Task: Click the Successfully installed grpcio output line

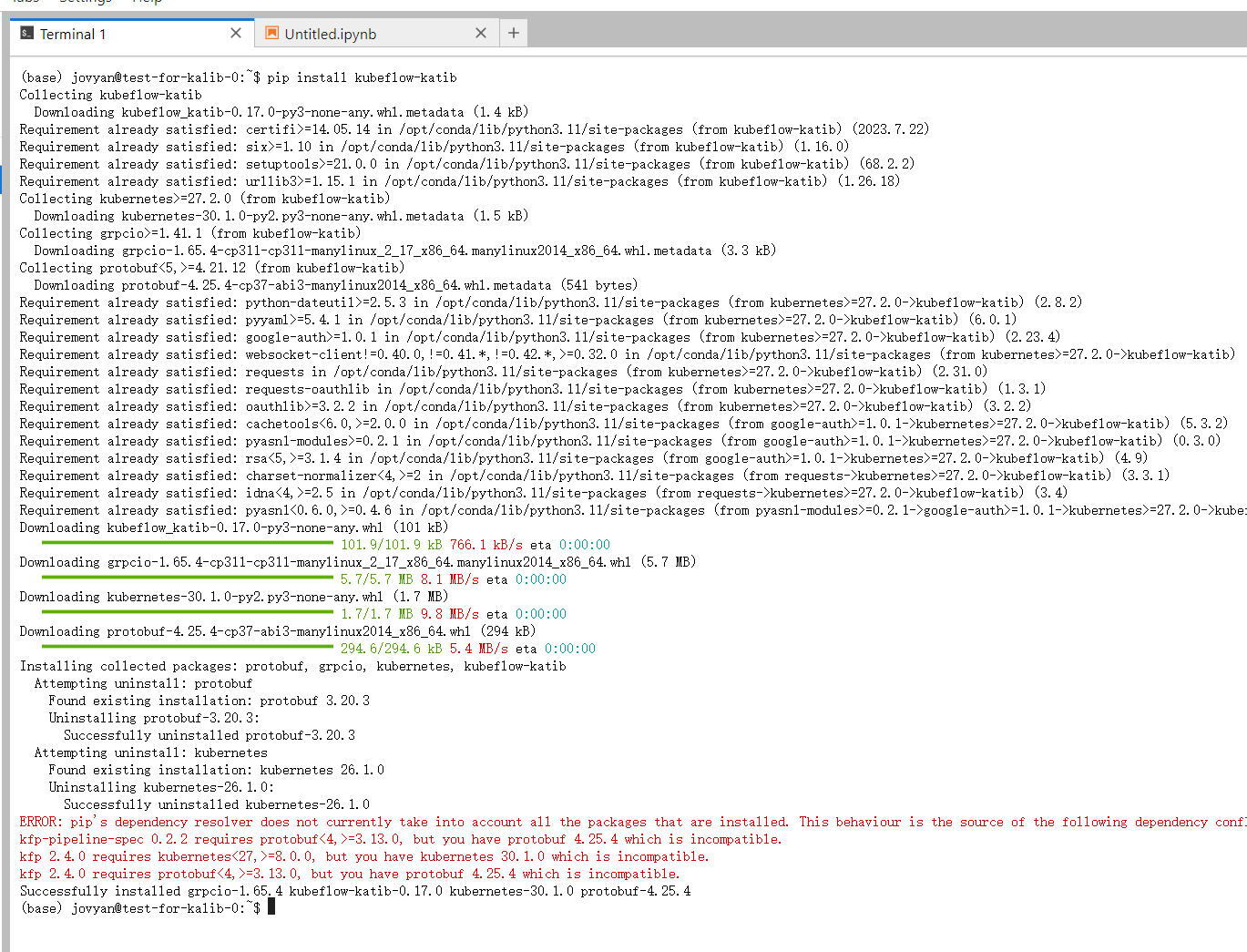Action: tap(355, 891)
